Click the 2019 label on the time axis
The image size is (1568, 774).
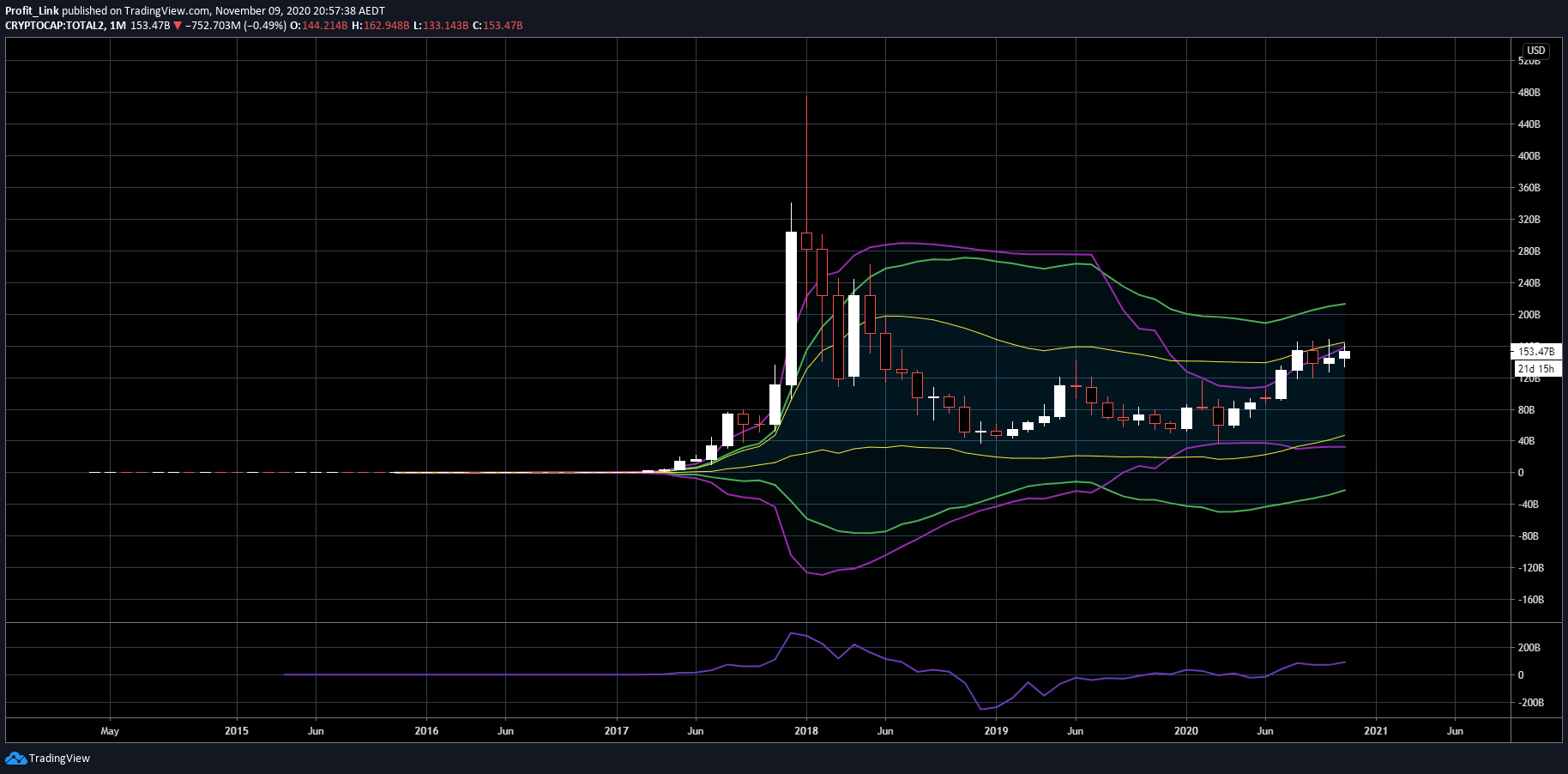[996, 731]
